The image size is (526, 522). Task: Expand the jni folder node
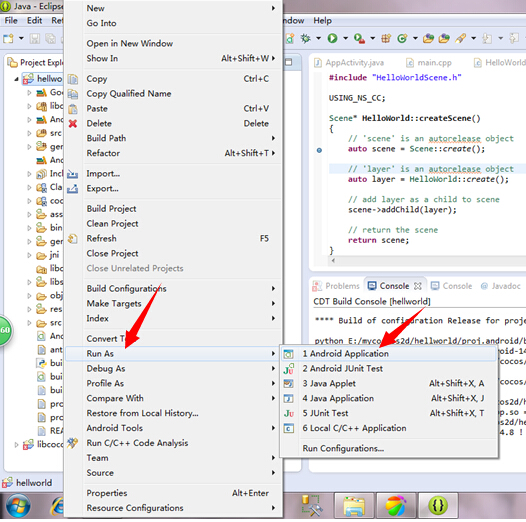pos(29,256)
